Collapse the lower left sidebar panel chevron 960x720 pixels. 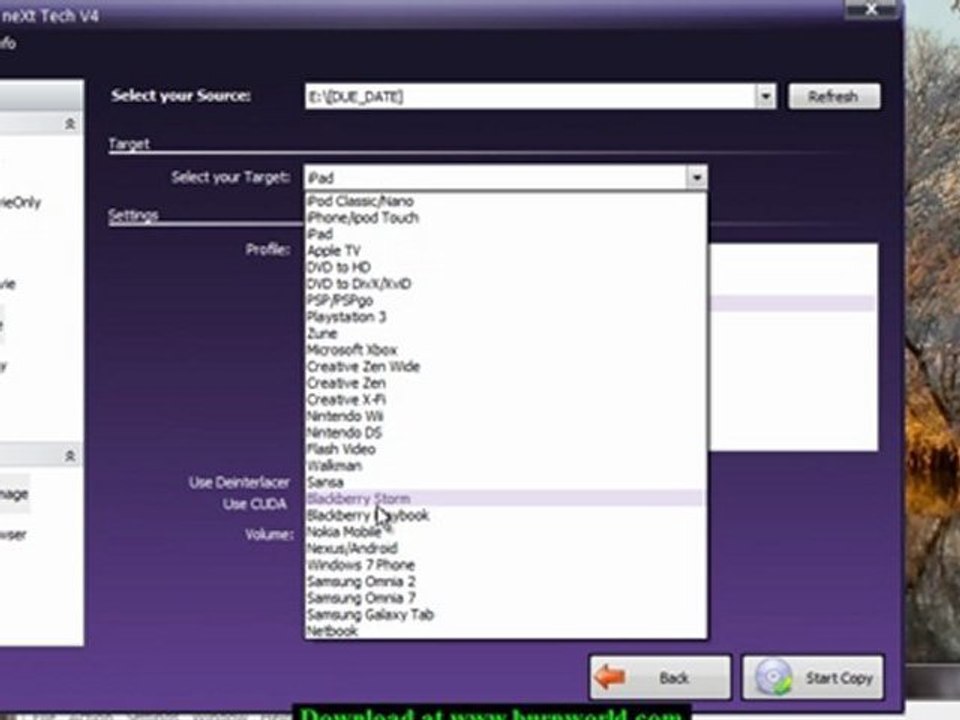tap(70, 456)
